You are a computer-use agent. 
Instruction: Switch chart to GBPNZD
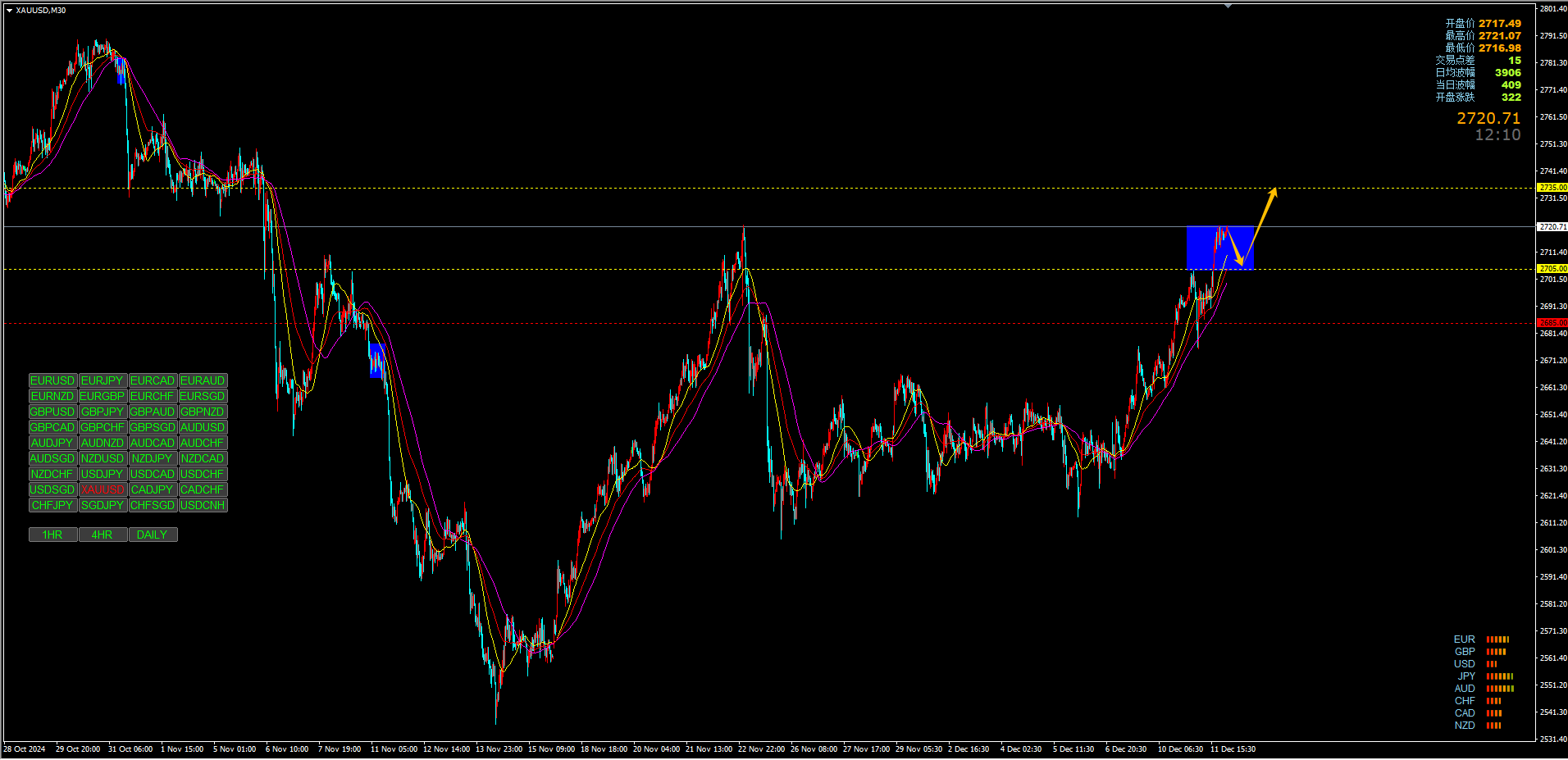point(203,412)
